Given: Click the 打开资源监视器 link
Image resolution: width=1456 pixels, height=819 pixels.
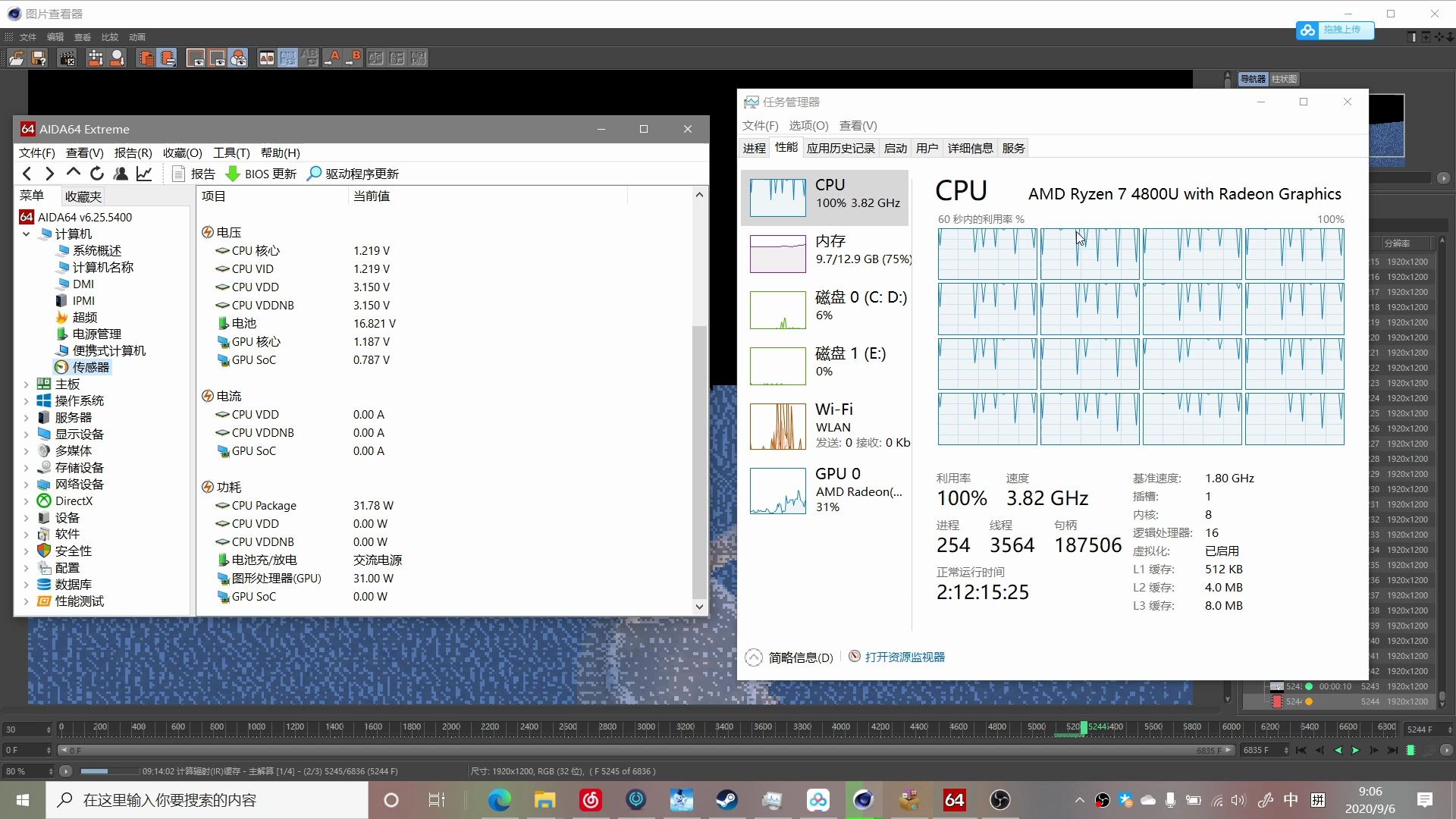Looking at the screenshot, I should 905,657.
